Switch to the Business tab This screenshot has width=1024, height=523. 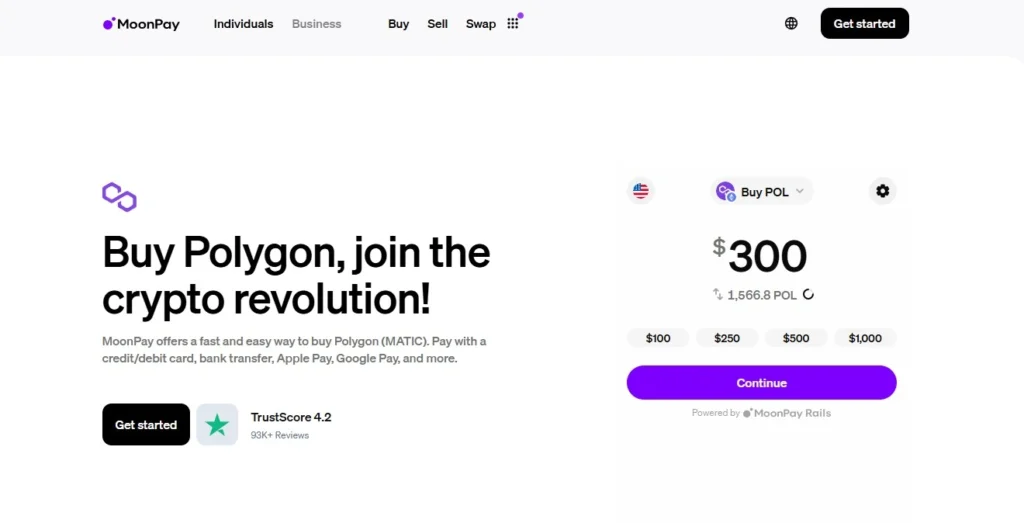click(317, 24)
